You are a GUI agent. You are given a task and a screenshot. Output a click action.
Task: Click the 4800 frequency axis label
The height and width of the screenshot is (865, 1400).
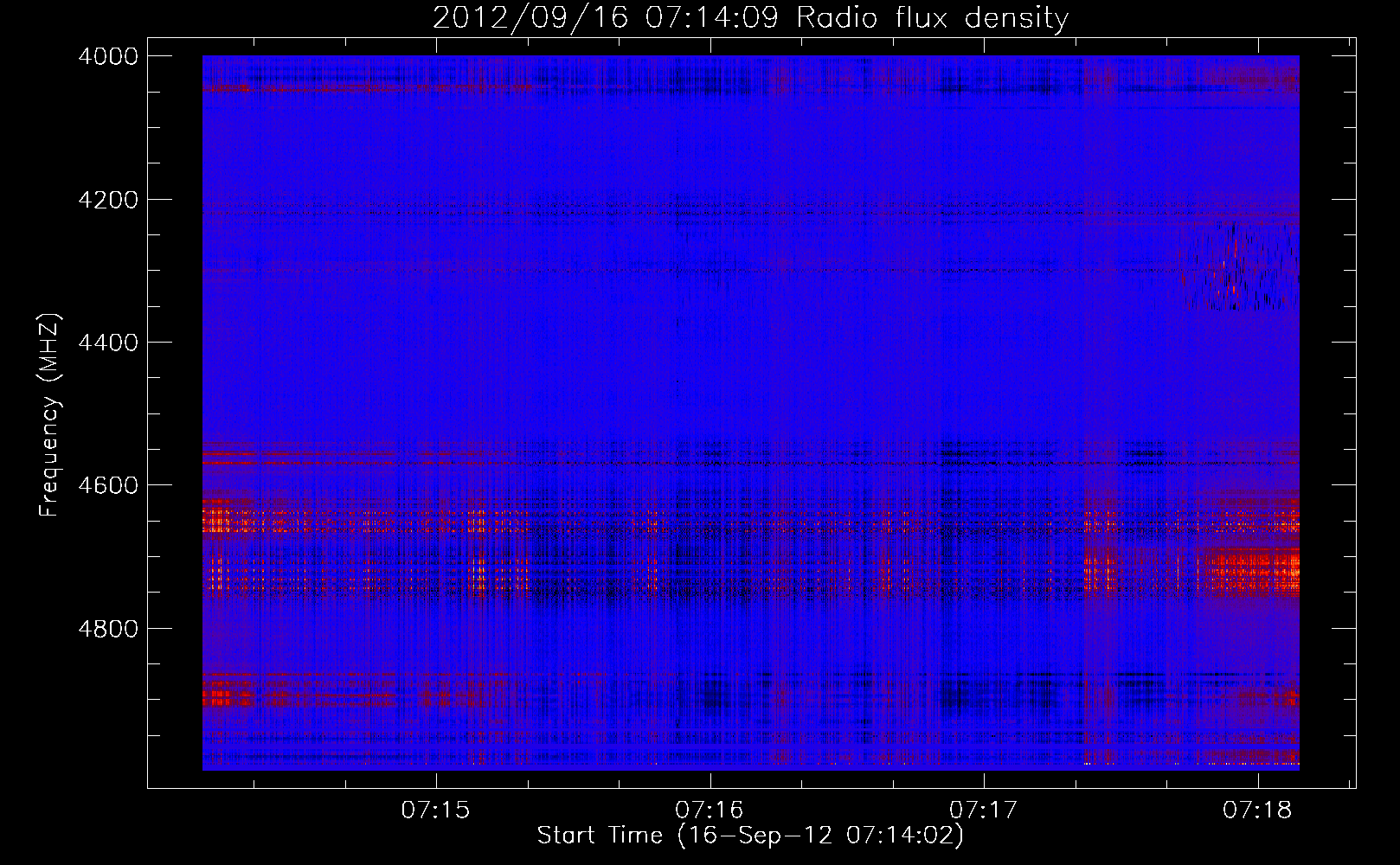click(x=108, y=628)
